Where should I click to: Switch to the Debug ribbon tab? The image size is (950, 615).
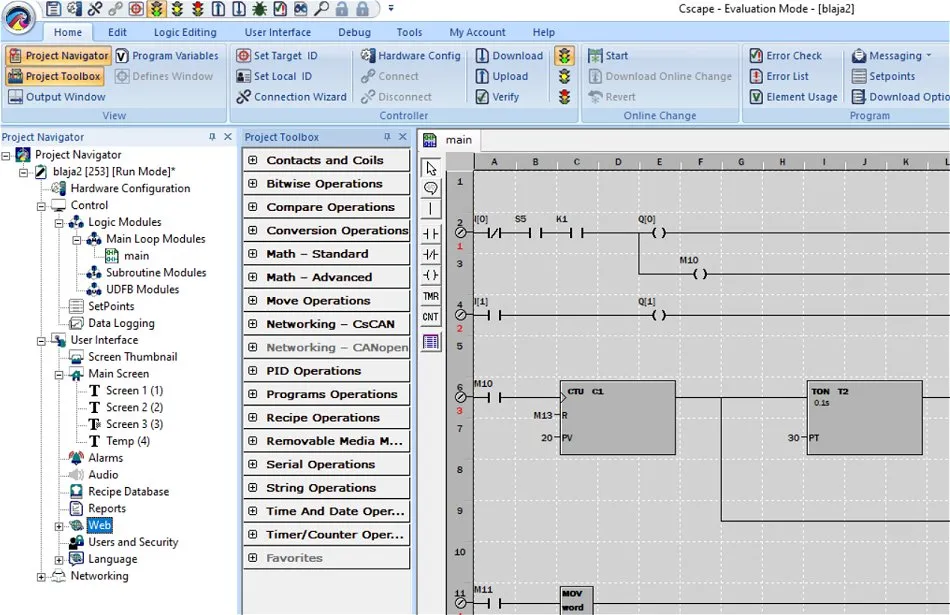pos(354,32)
